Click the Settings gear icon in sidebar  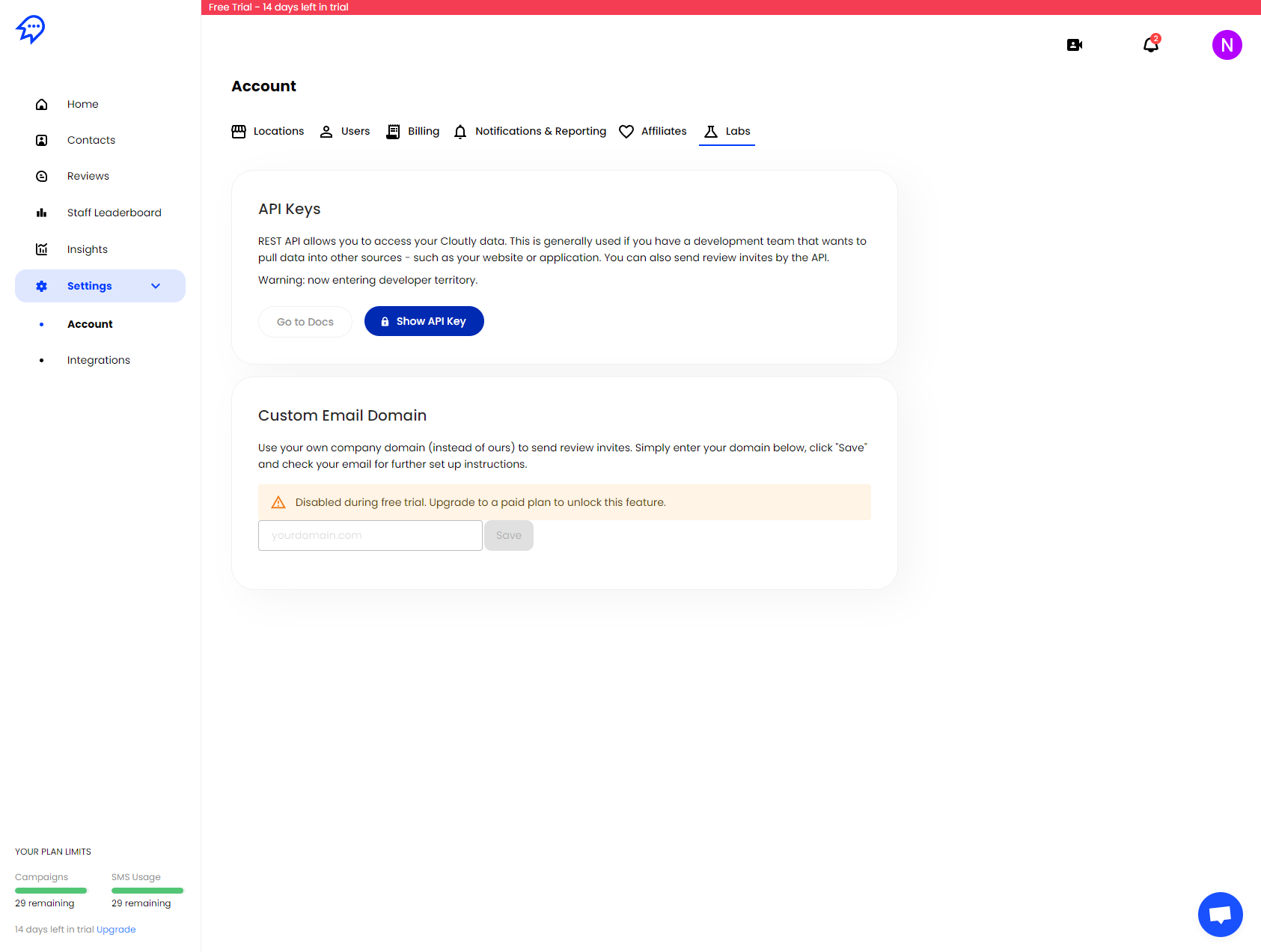[x=42, y=286]
